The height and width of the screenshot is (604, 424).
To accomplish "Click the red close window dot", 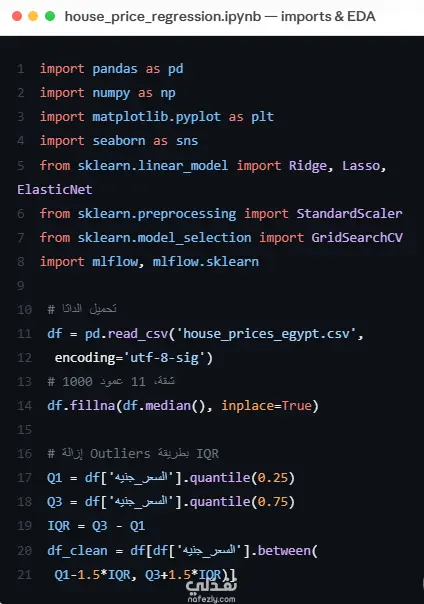I will tap(17, 16).
